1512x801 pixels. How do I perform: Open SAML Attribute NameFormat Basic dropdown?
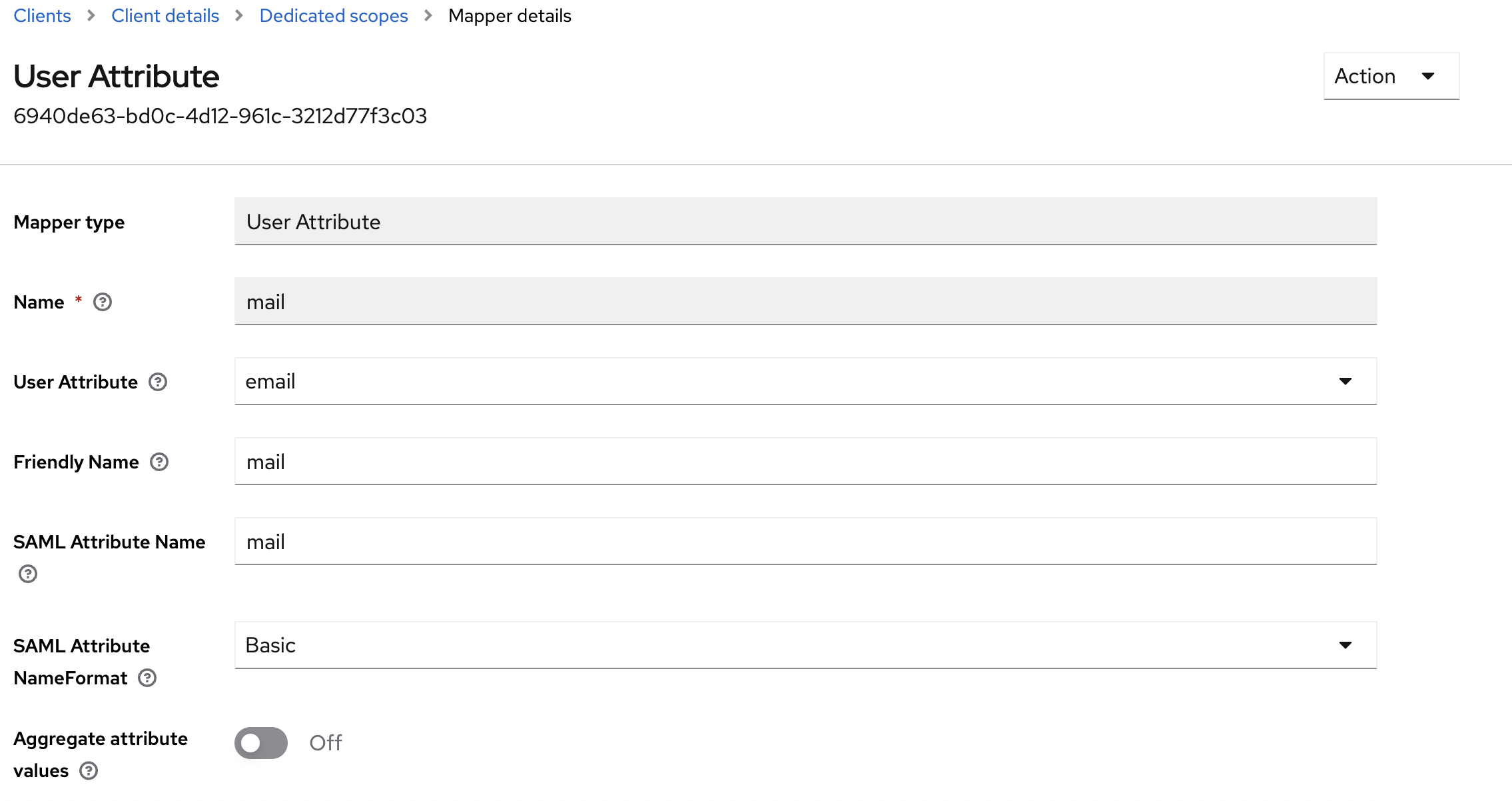tap(805, 646)
